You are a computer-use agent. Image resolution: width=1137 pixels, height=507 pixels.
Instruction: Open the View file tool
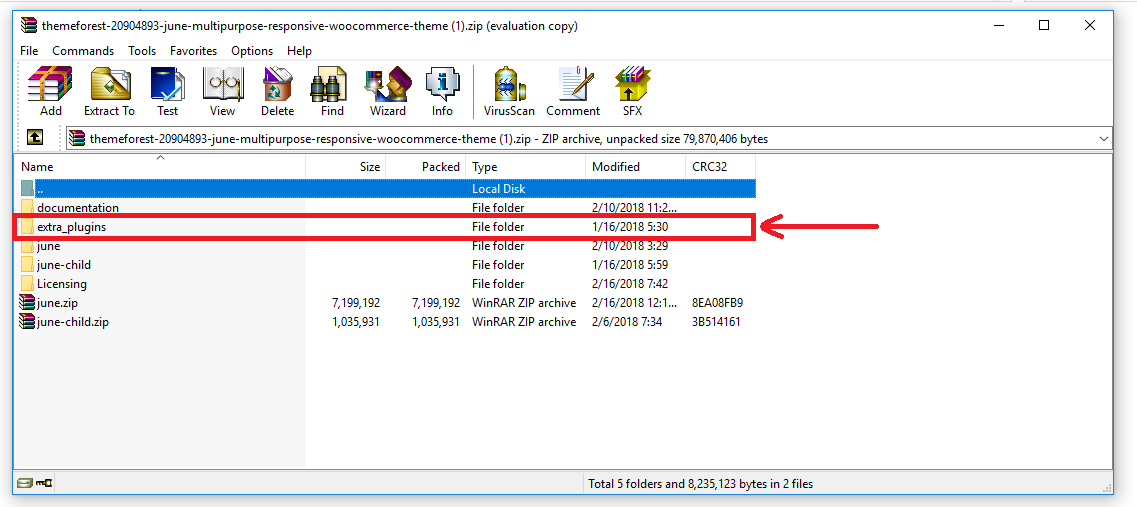(x=222, y=91)
